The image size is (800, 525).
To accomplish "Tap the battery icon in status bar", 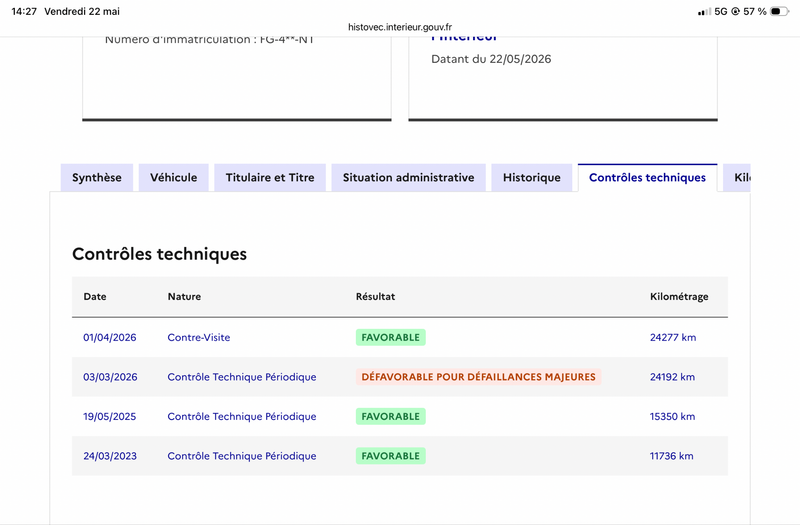I will [x=779, y=11].
